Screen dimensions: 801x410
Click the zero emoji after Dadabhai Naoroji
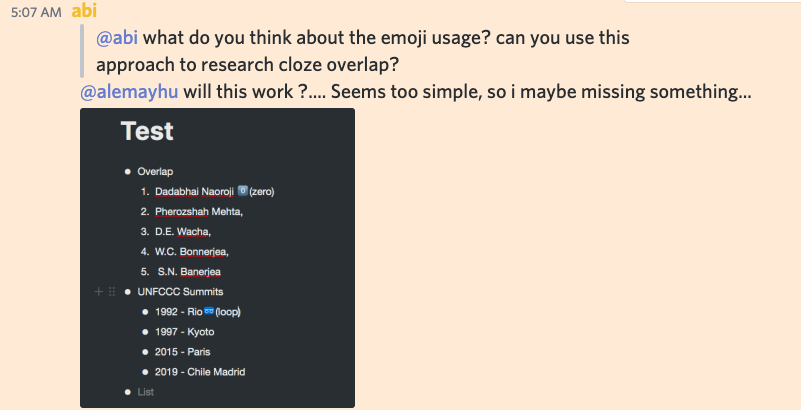243,191
